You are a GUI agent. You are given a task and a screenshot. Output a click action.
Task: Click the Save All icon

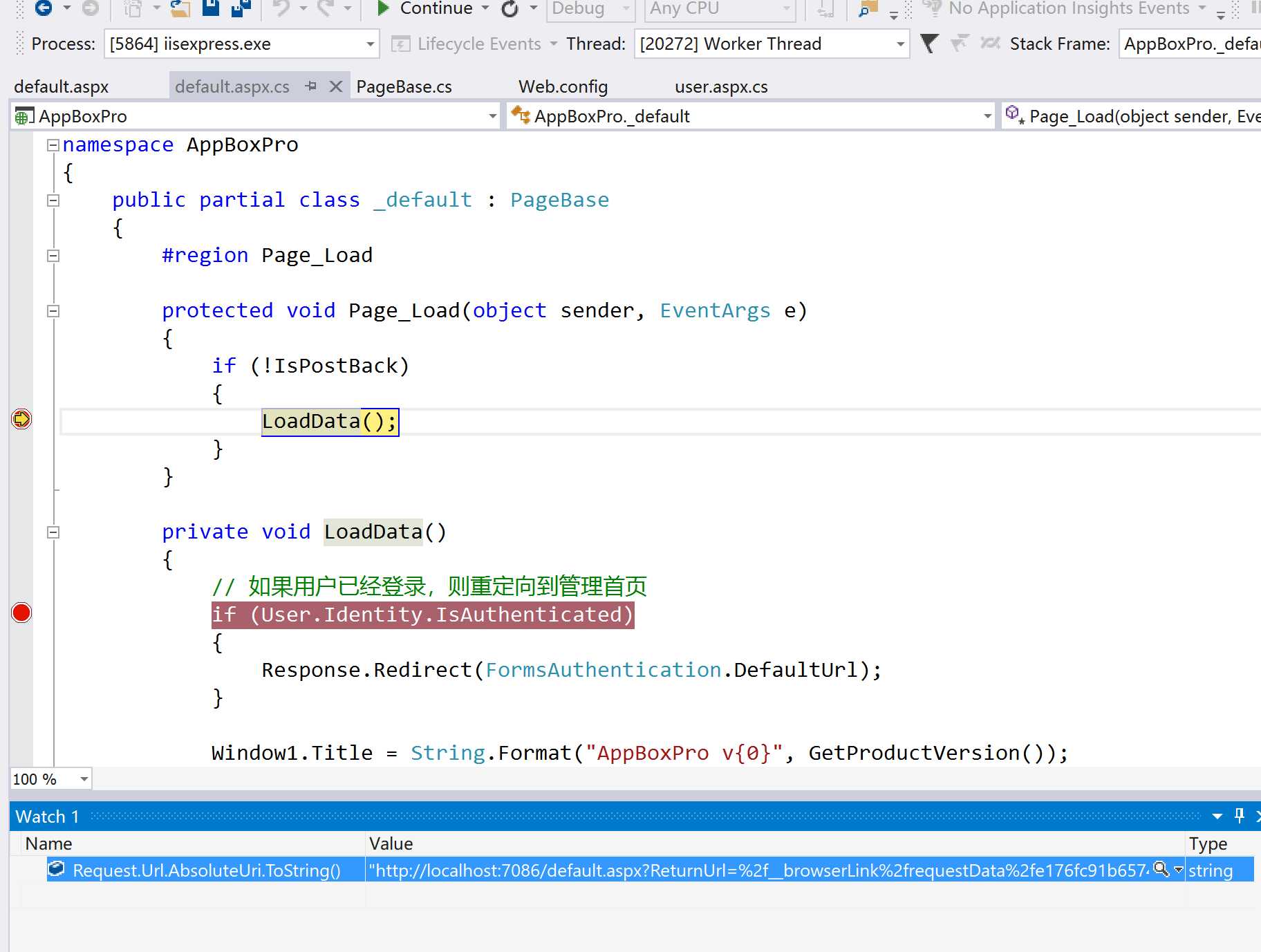(241, 8)
